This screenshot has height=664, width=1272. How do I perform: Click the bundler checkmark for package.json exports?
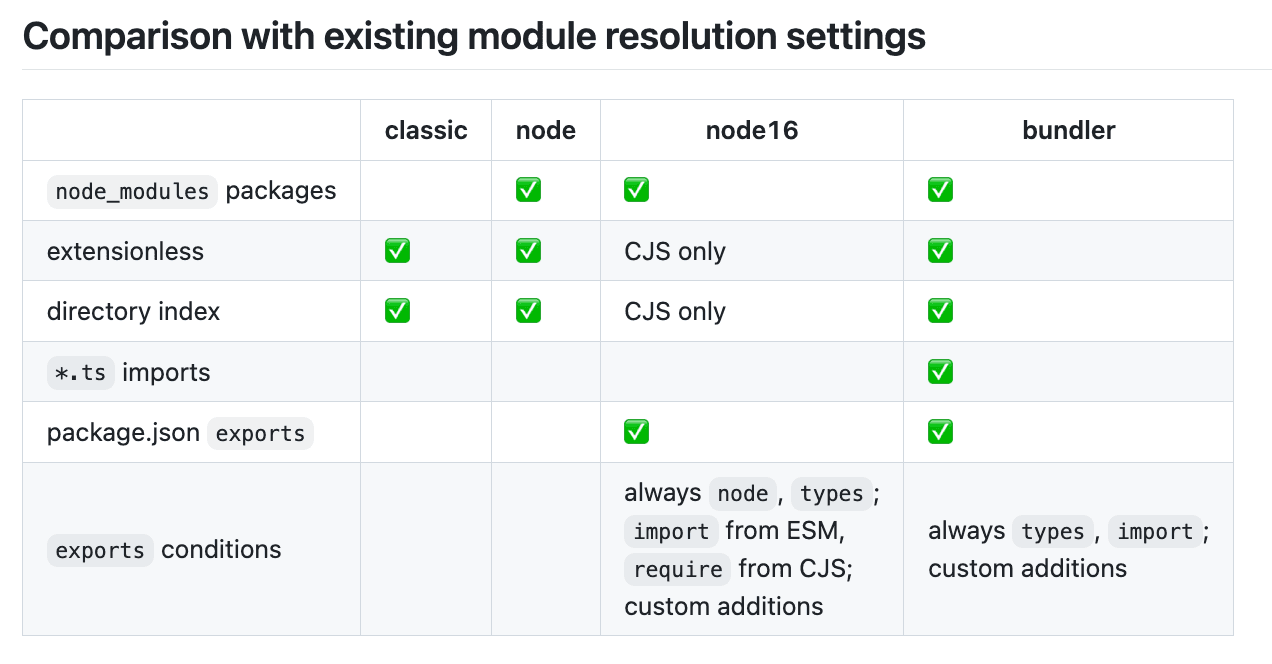(x=940, y=432)
